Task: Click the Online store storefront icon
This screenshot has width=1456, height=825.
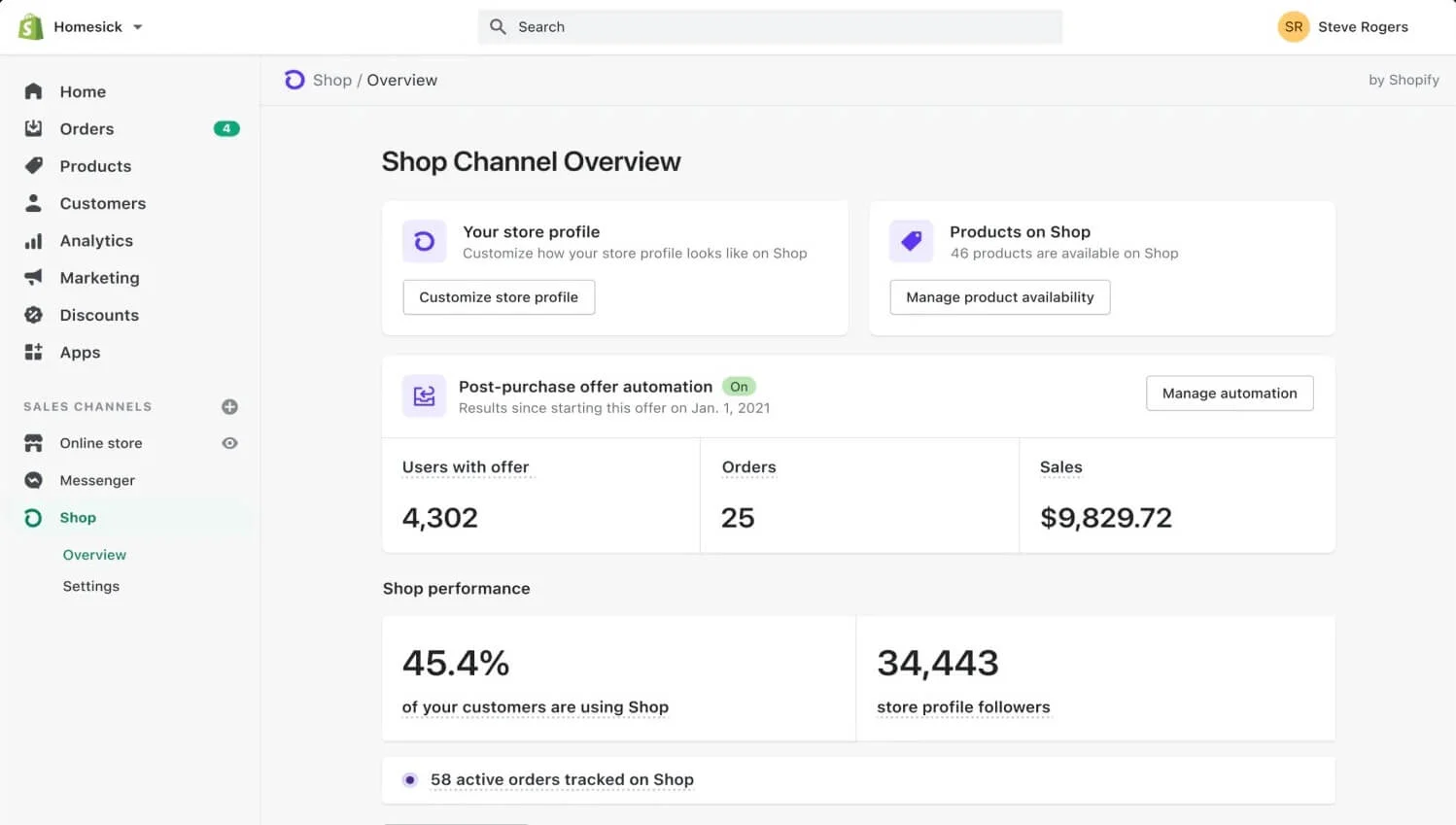Action: pyautogui.click(x=33, y=443)
